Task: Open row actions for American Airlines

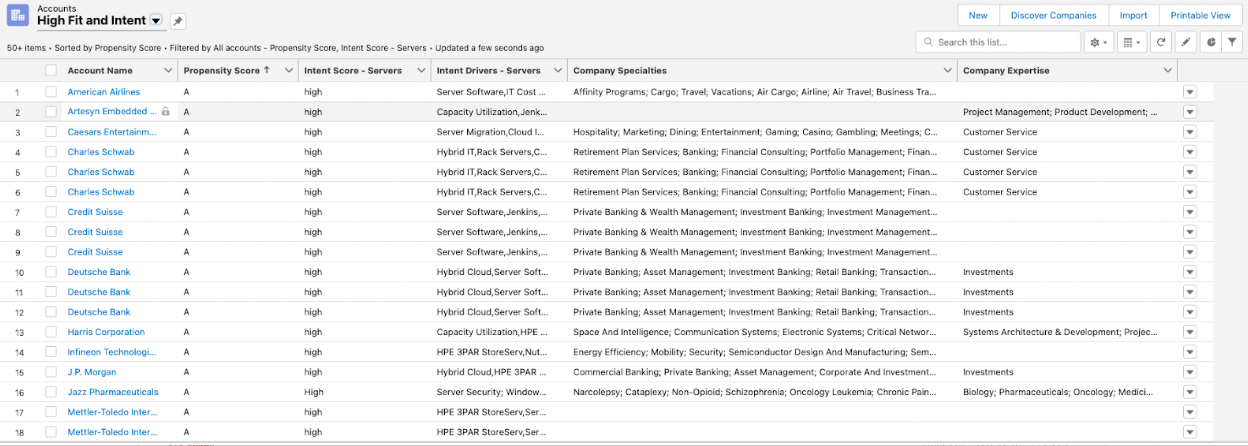Action: click(x=1189, y=92)
